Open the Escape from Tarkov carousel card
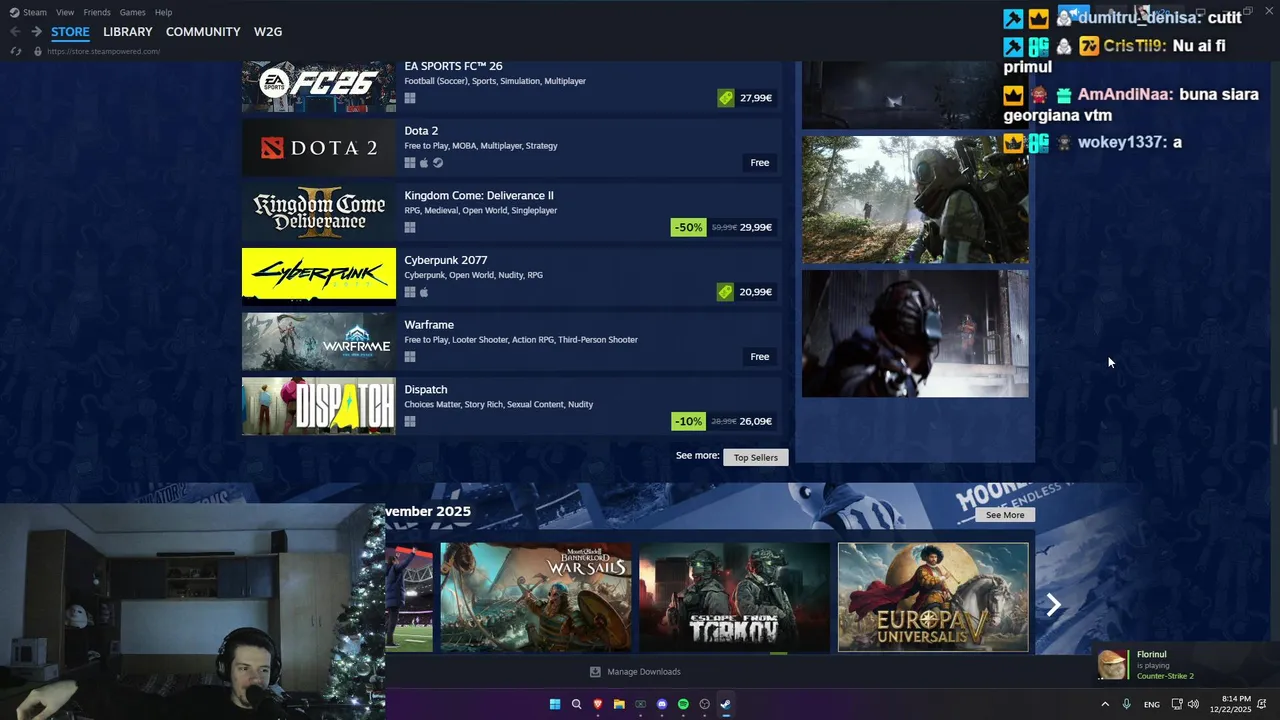 pos(734,597)
